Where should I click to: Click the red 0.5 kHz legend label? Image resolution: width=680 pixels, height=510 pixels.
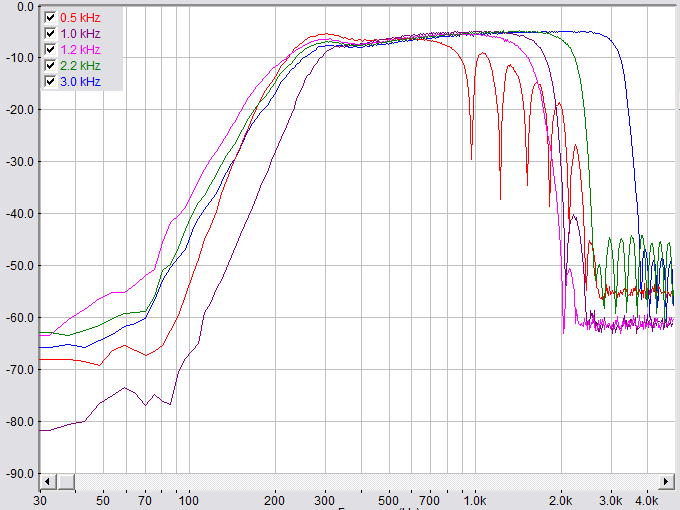(80, 18)
